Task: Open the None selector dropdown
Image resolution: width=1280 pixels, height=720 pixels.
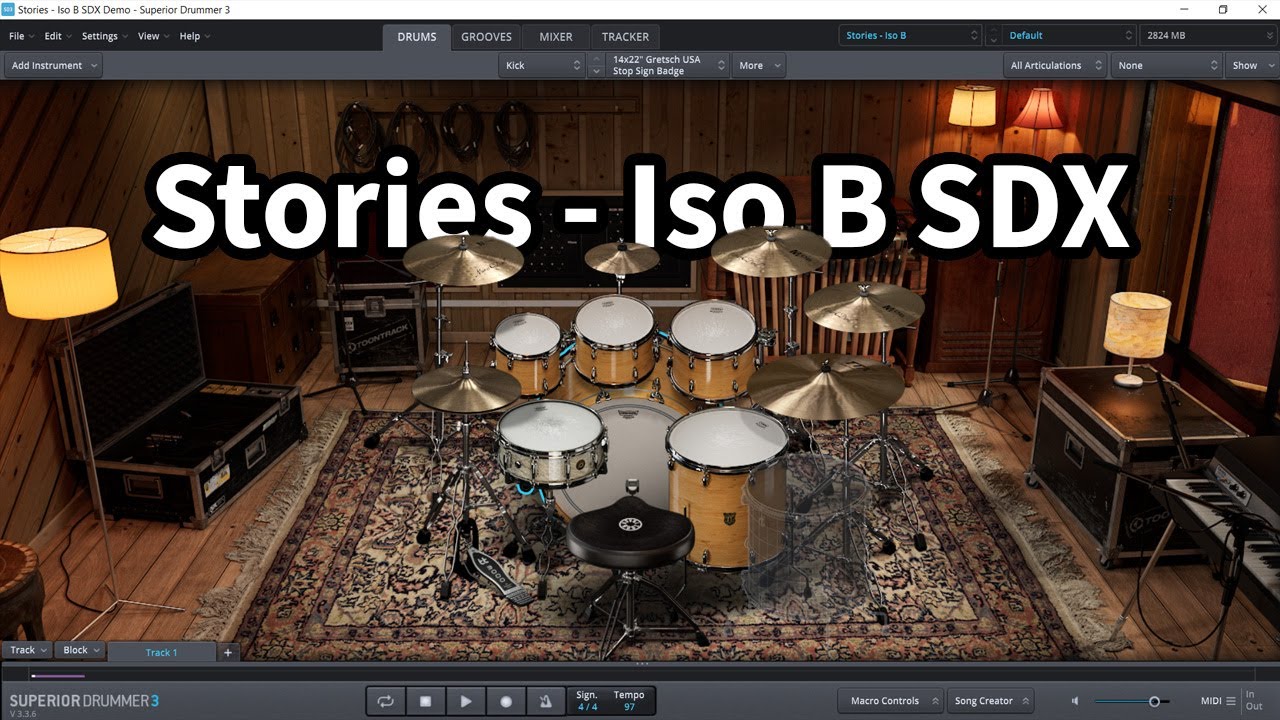Action: 1166,65
